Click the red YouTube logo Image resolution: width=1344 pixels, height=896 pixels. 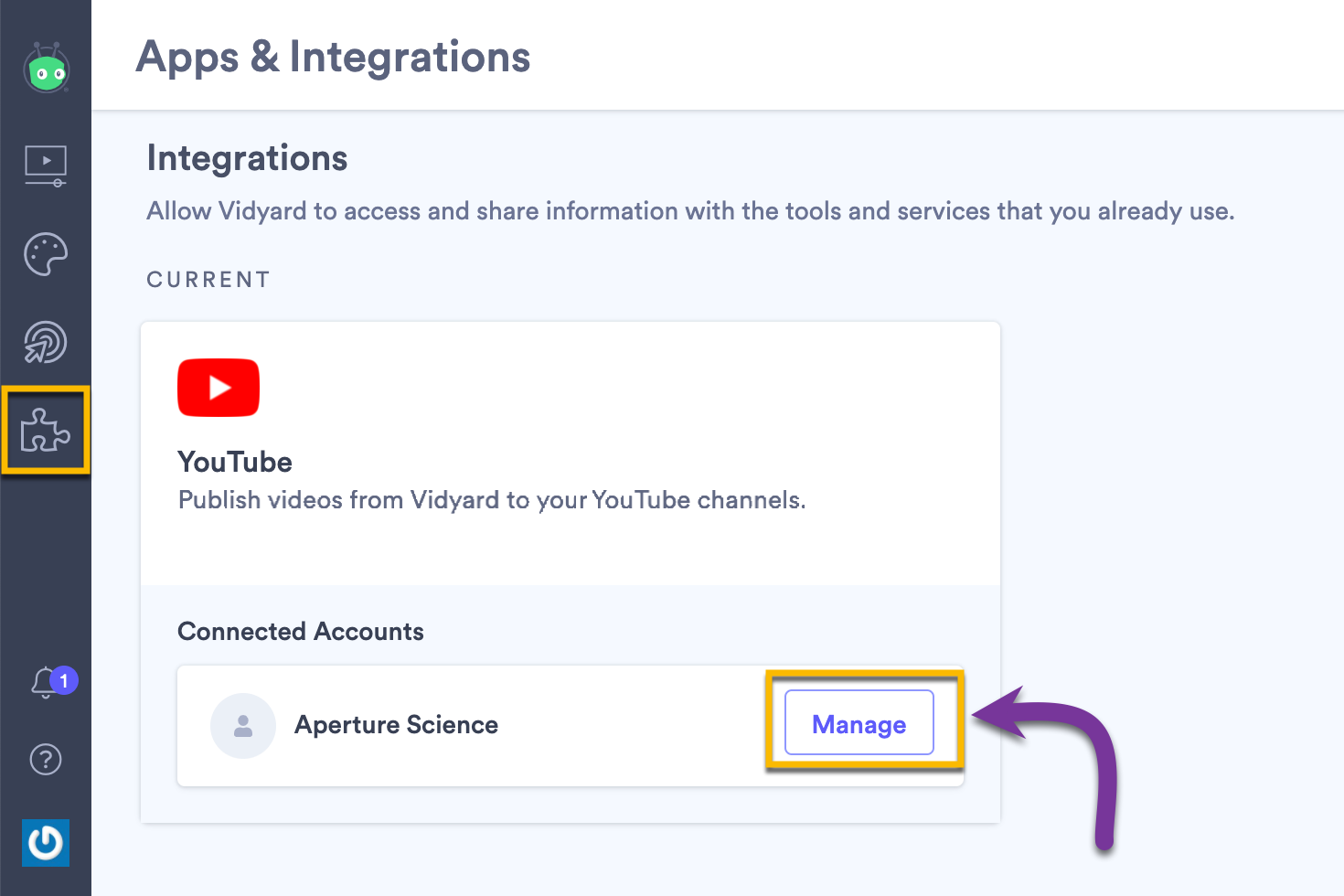(219, 388)
